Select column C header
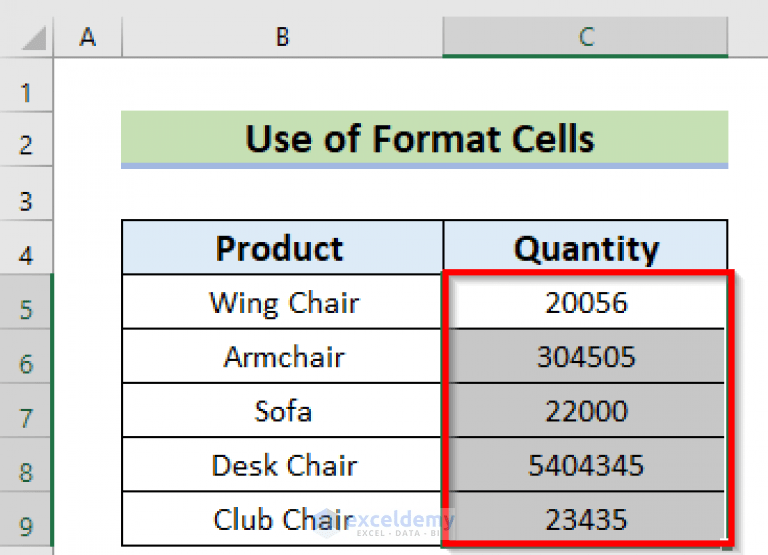768x555 pixels. tap(585, 37)
